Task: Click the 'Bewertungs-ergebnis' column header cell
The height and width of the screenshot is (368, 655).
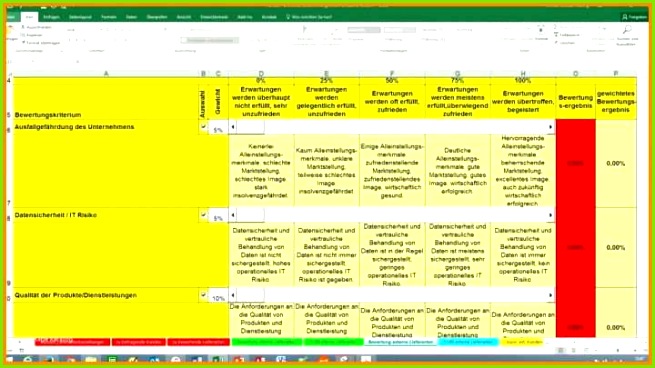Action: pyautogui.click(x=576, y=102)
